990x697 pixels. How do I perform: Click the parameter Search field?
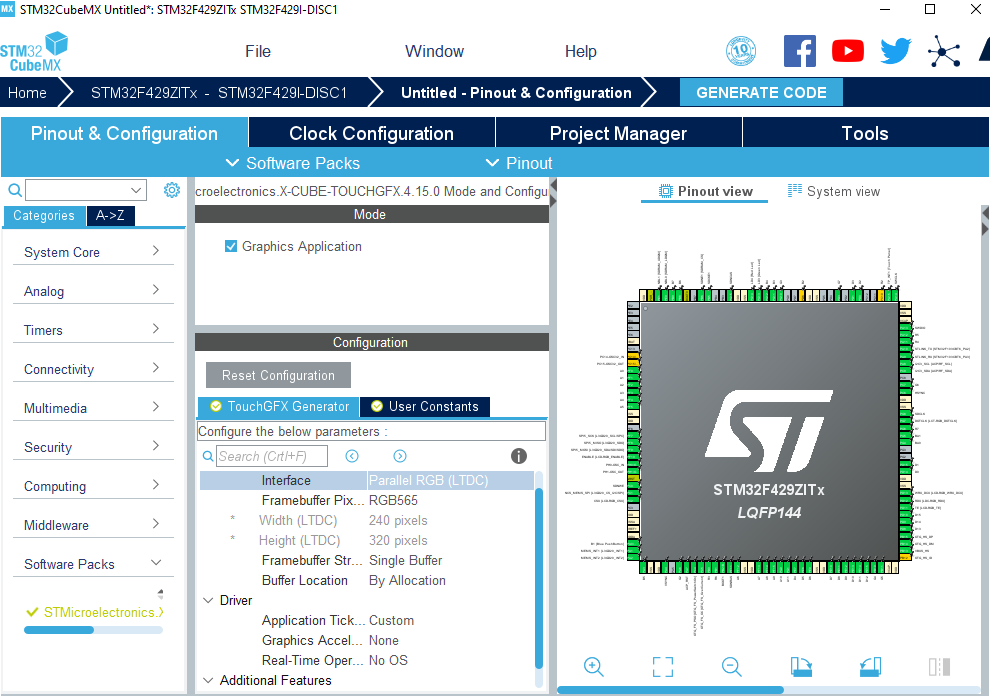(271, 456)
